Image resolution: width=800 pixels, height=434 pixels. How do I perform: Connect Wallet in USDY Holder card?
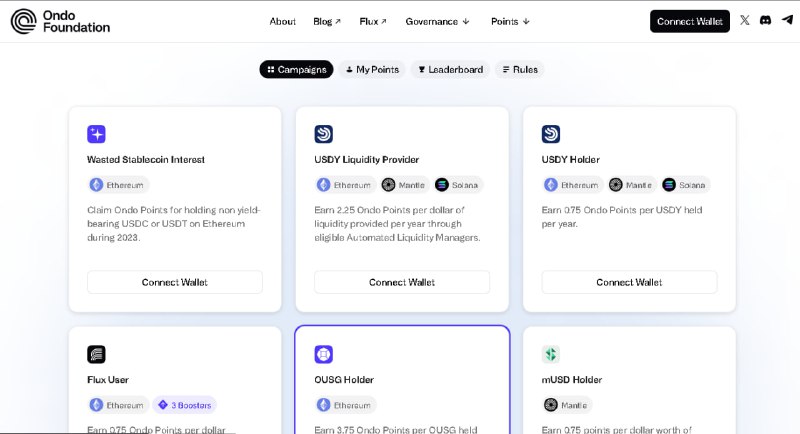tap(629, 282)
